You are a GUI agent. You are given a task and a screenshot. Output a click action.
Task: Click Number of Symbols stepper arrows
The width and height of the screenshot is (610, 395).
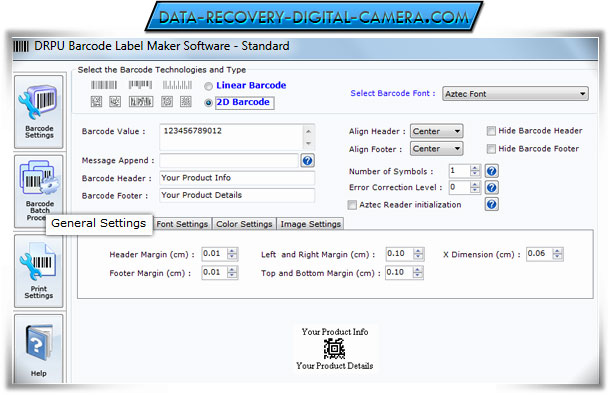pos(475,170)
